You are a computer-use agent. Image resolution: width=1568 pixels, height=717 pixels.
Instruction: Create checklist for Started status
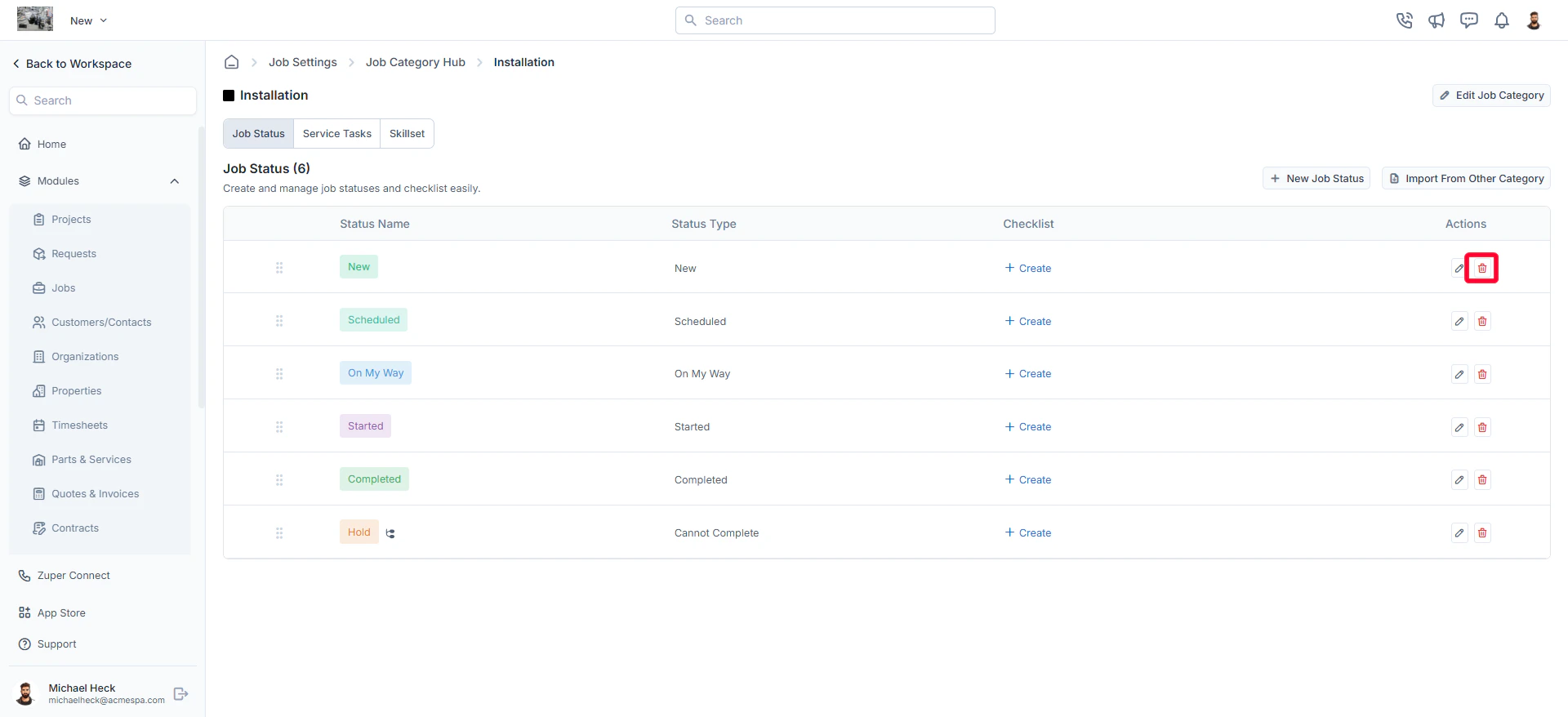pyautogui.click(x=1028, y=426)
